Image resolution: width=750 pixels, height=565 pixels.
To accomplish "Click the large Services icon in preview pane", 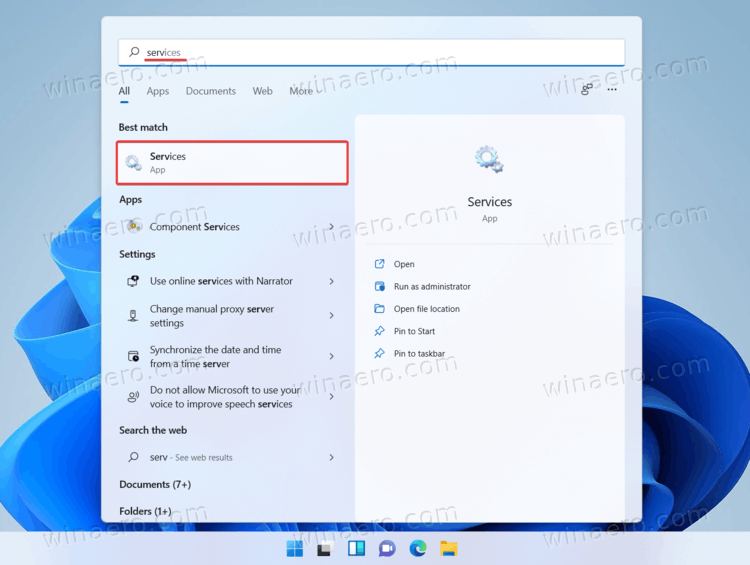I will pos(489,159).
